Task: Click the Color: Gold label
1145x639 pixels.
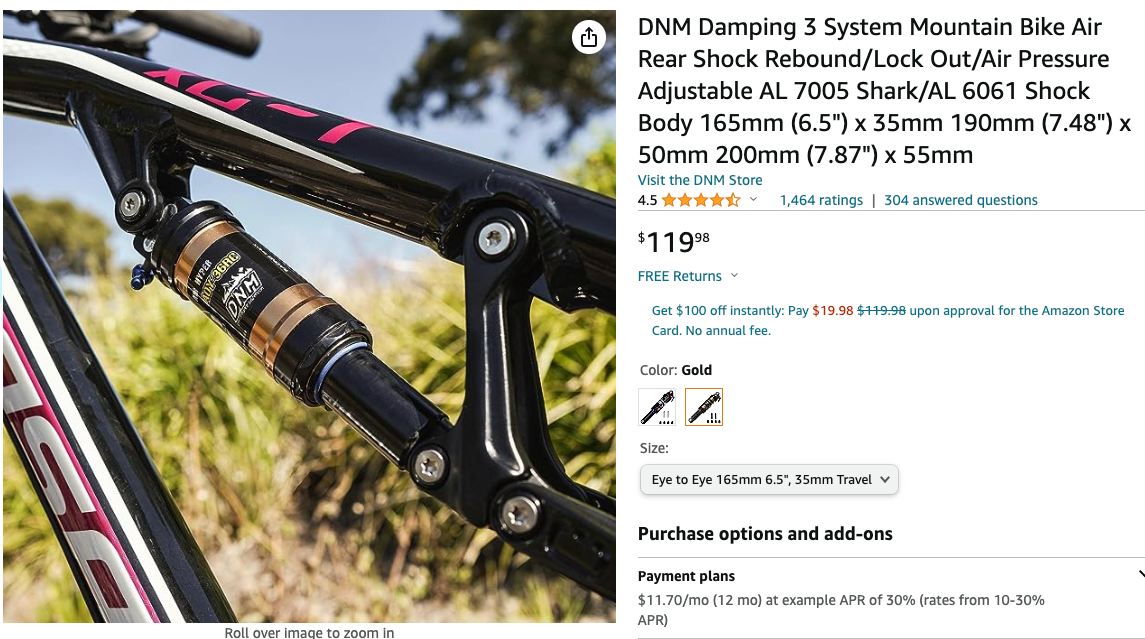Action: pos(674,369)
